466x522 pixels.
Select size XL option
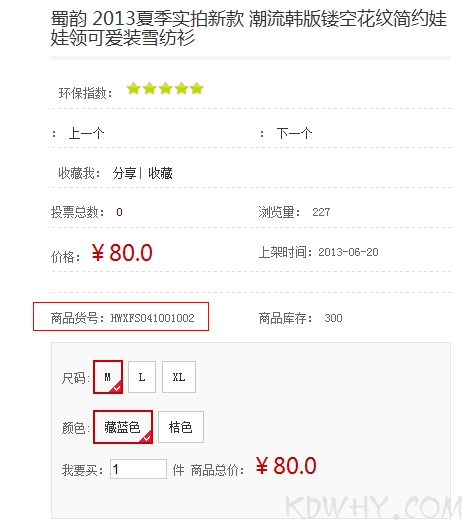click(x=179, y=377)
